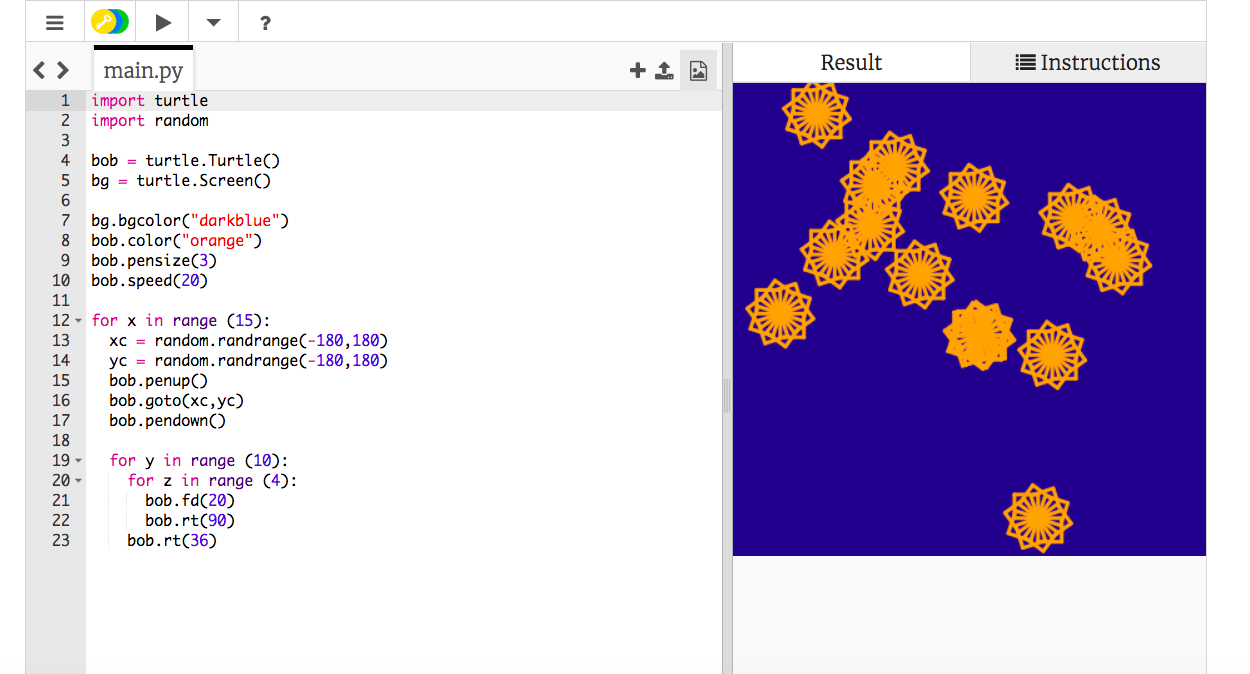This screenshot has width=1250, height=674.
Task: Click the 'bob.fd(20)' line
Action: pos(190,500)
